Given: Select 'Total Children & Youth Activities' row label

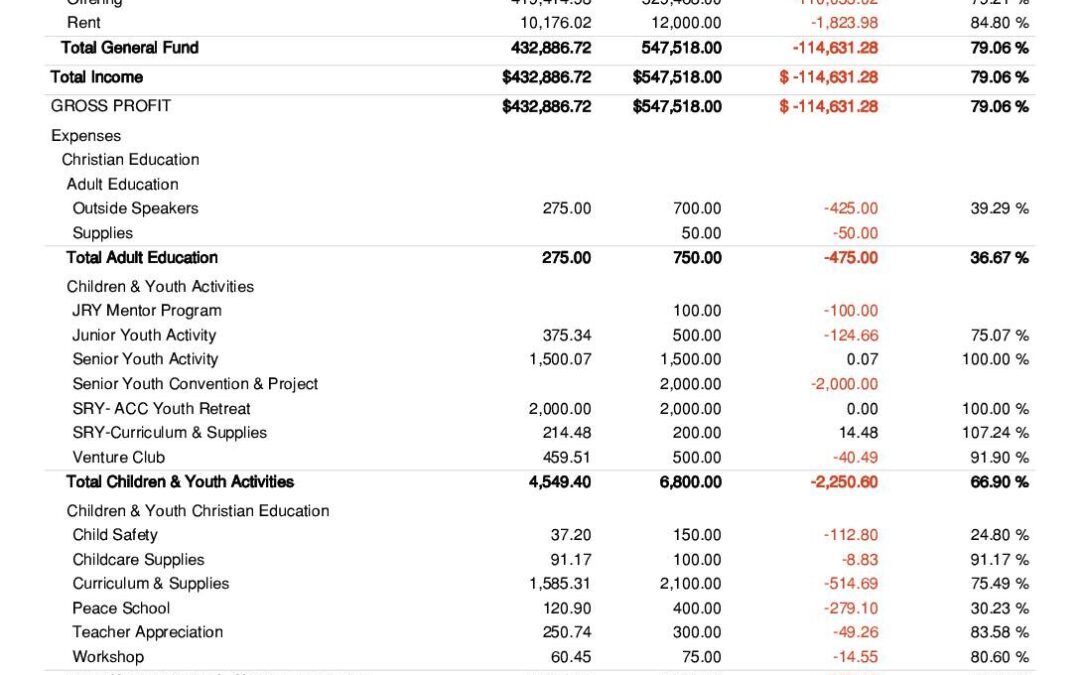Looking at the screenshot, I should tap(180, 482).
